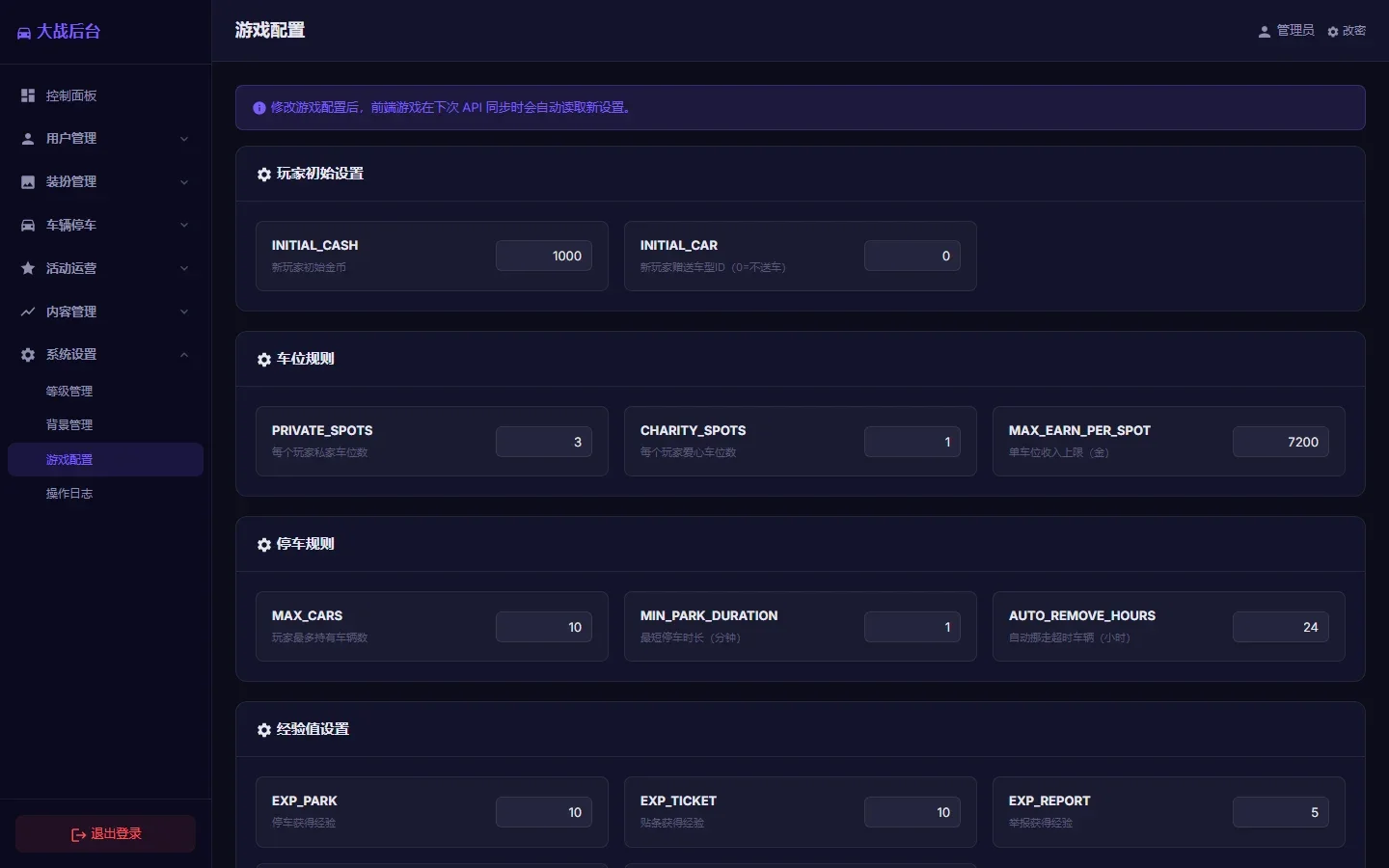1389x868 pixels.
Task: Open 背景管理 in the sidebar
Action: 106,425
